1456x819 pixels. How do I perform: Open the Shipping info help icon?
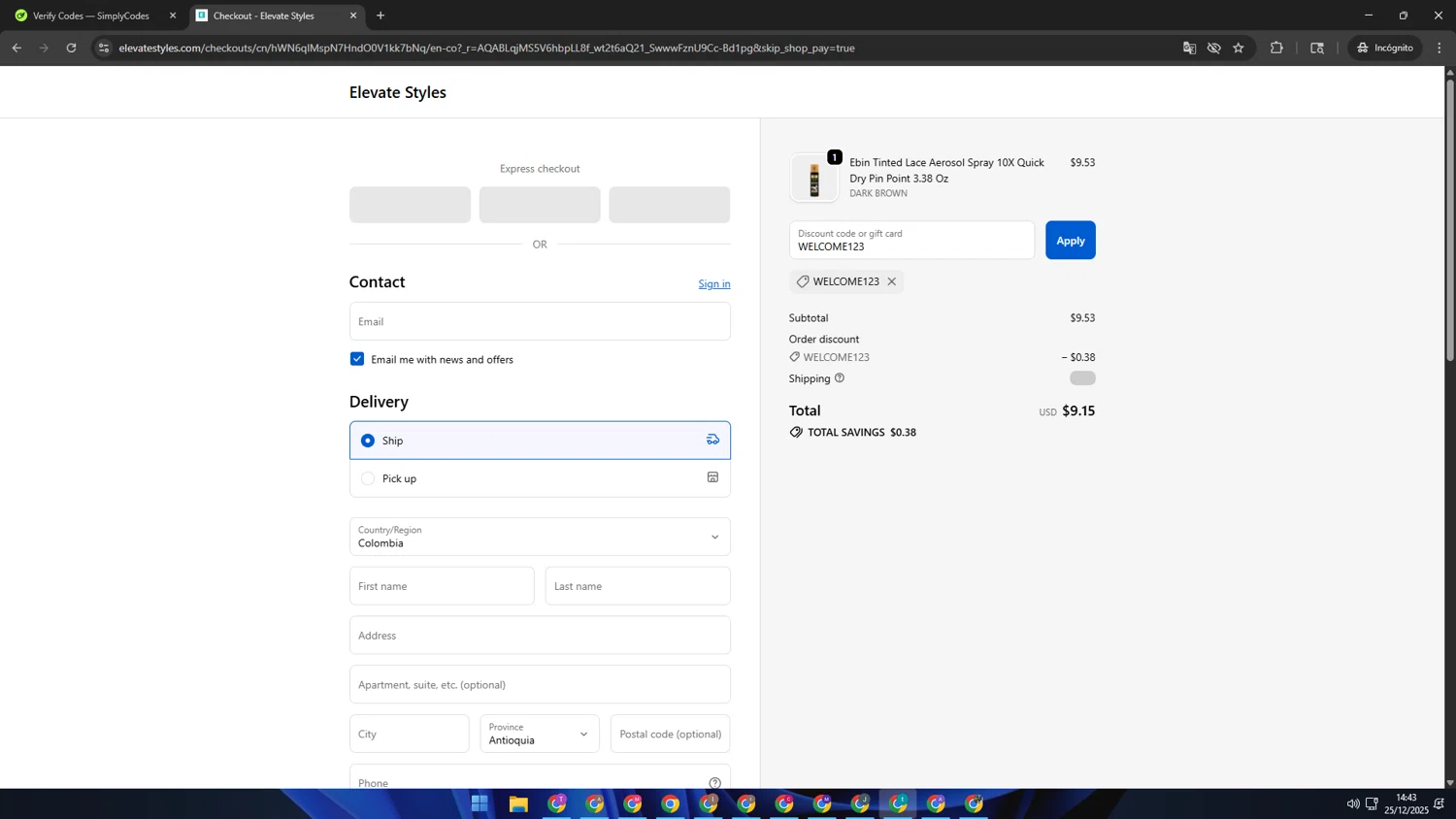[x=840, y=378]
